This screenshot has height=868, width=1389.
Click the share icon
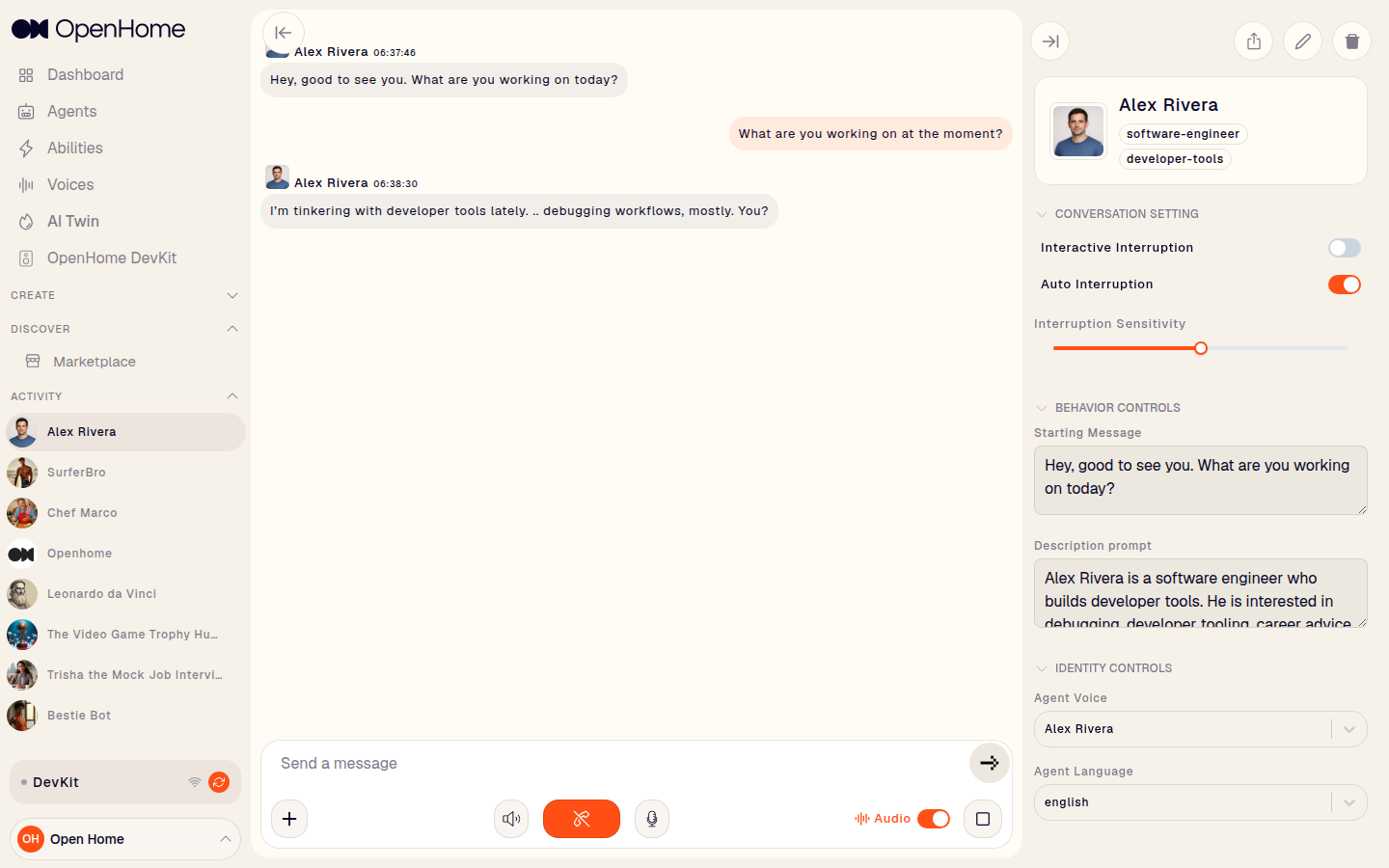click(x=1254, y=41)
